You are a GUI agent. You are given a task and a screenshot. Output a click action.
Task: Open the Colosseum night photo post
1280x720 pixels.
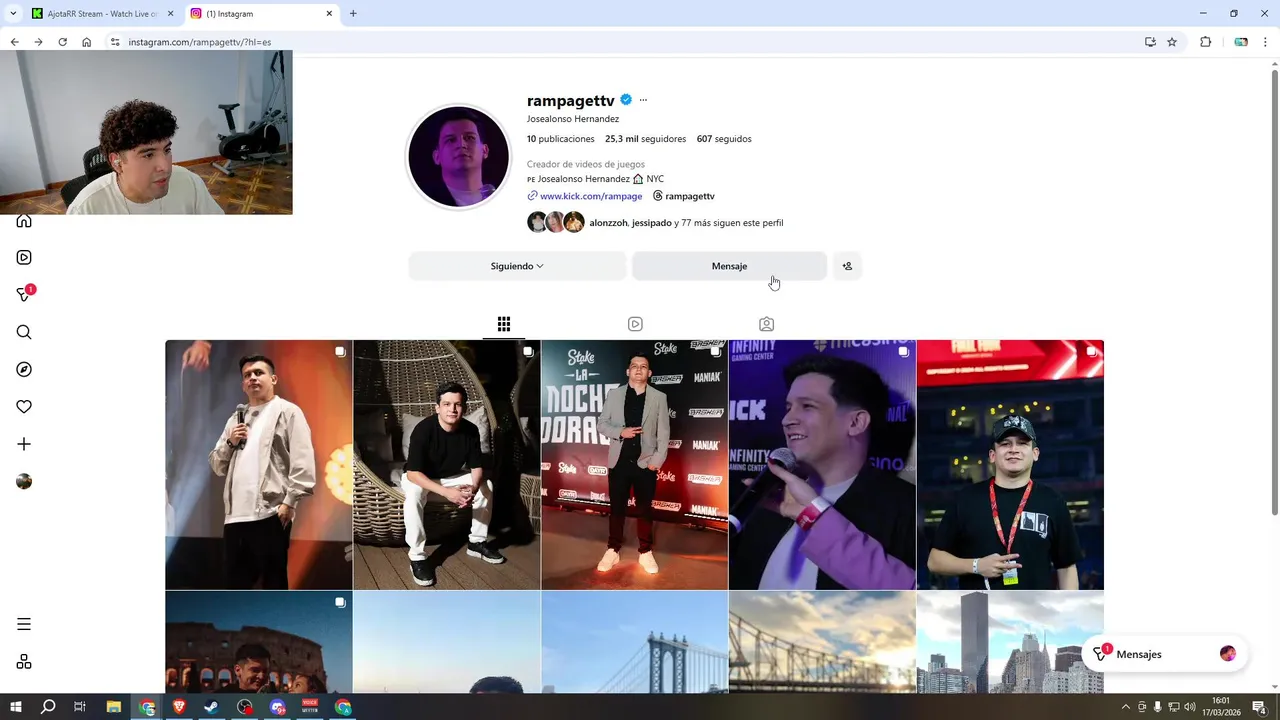[x=258, y=642]
